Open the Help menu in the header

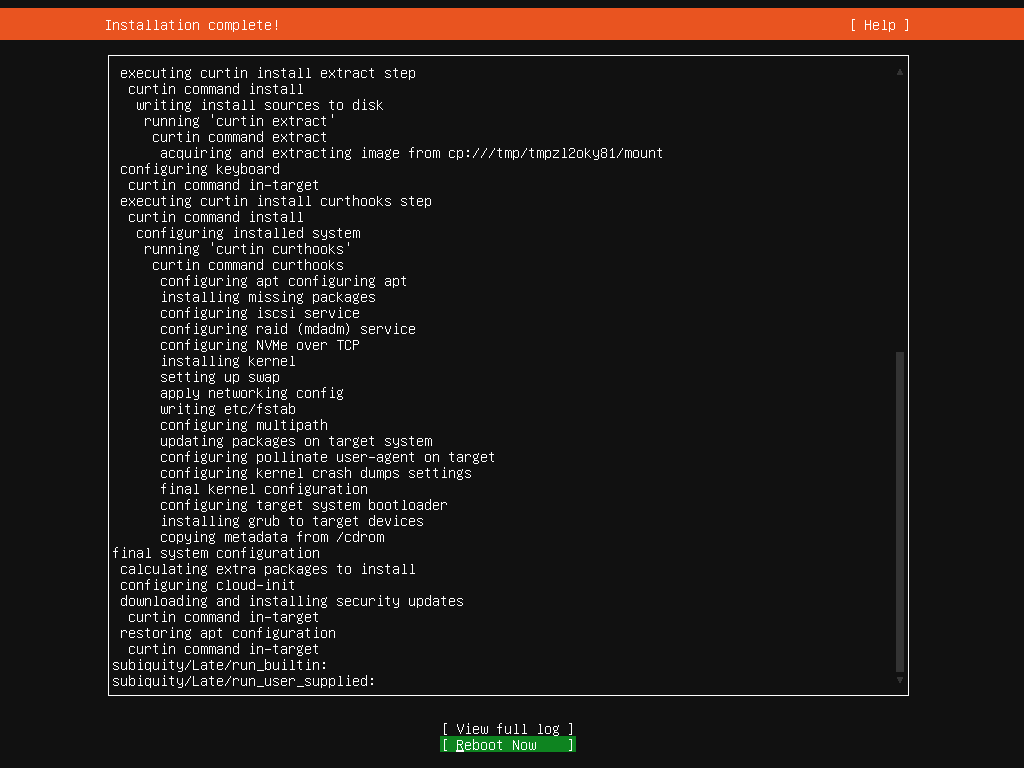pyautogui.click(x=879, y=25)
